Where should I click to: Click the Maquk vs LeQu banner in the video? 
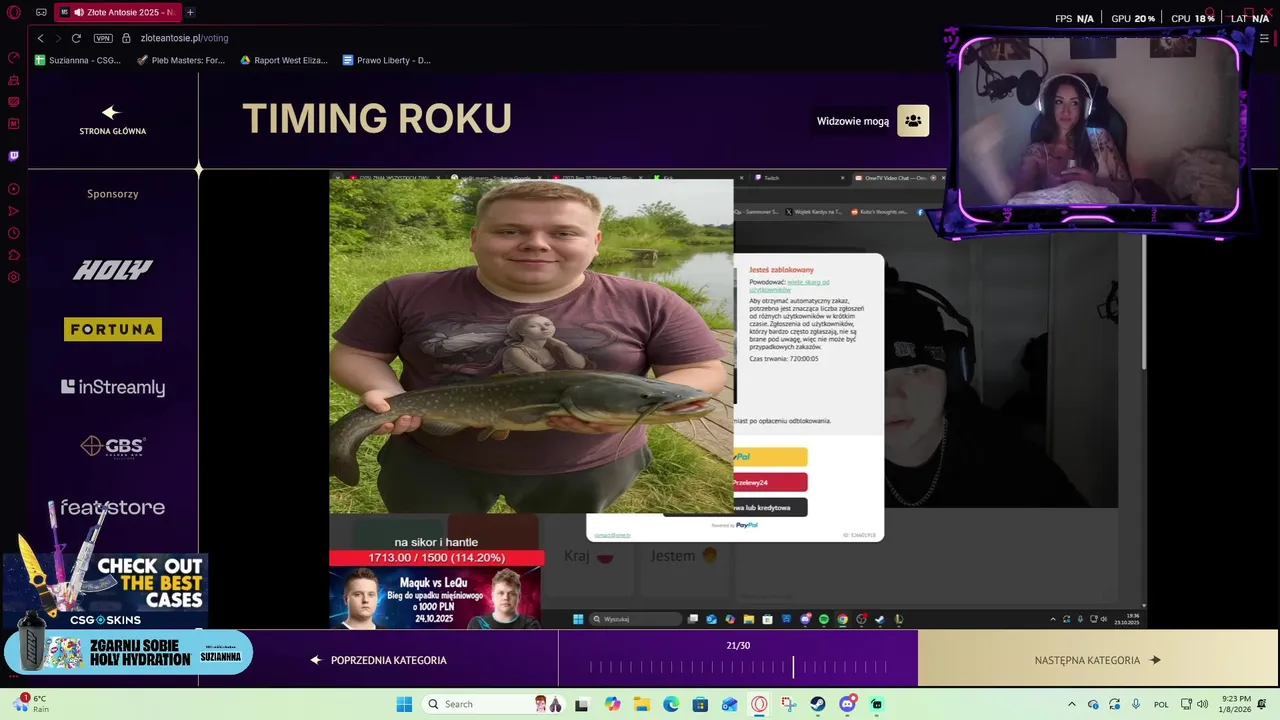[x=436, y=597]
